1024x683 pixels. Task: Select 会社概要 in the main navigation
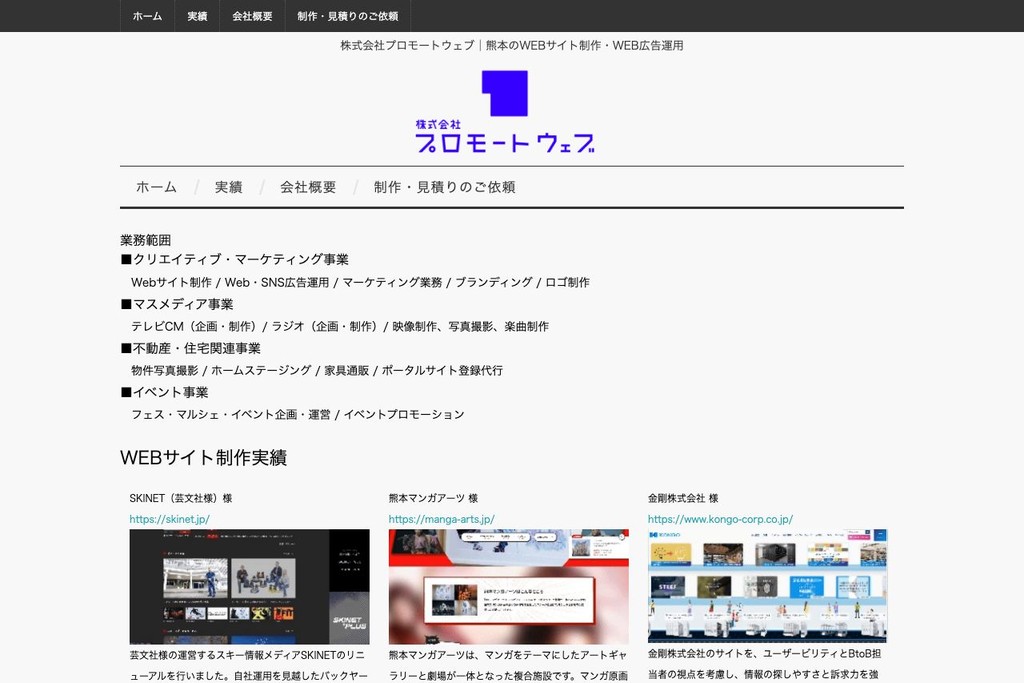(x=308, y=187)
